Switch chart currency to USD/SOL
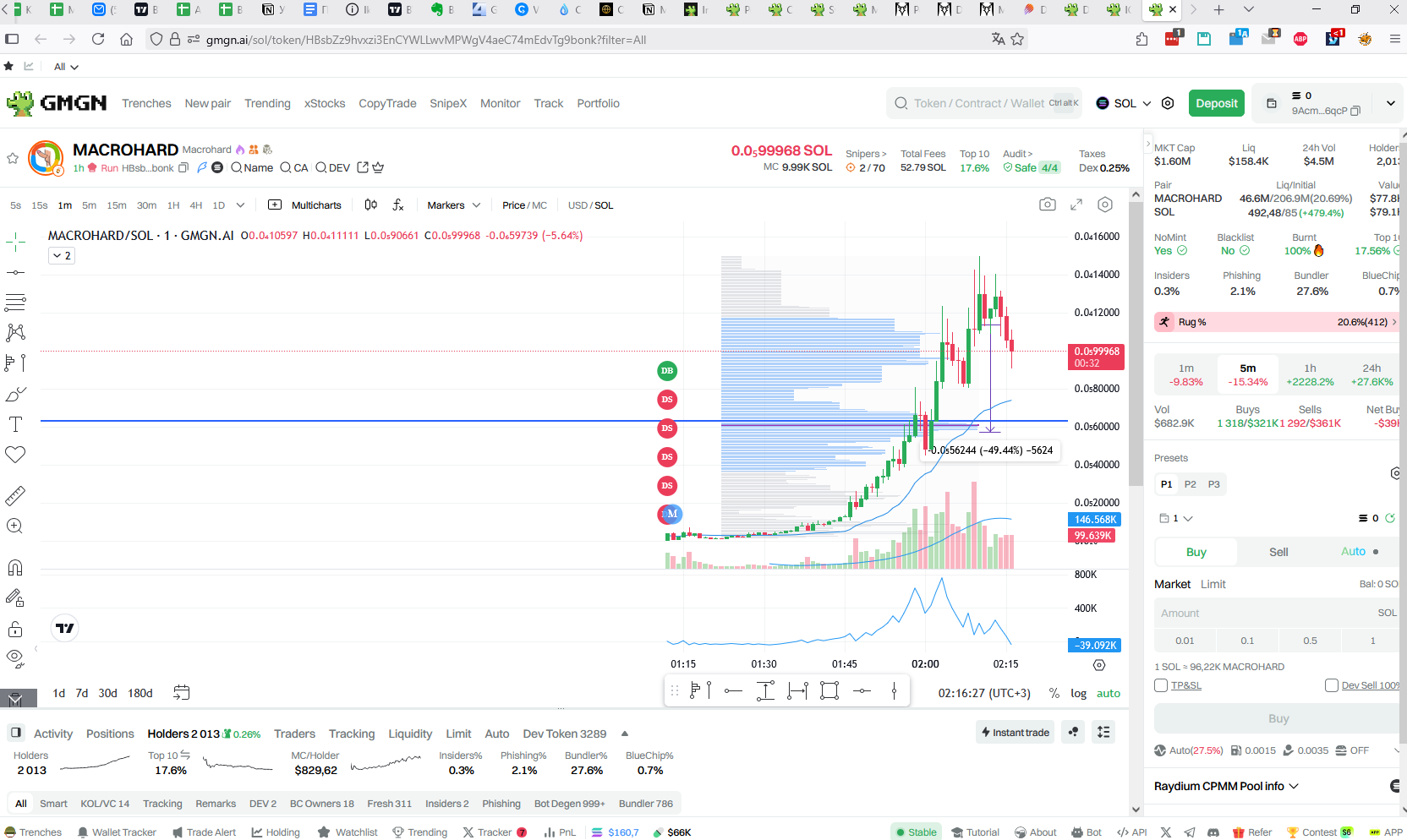This screenshot has width=1407, height=840. [x=590, y=205]
